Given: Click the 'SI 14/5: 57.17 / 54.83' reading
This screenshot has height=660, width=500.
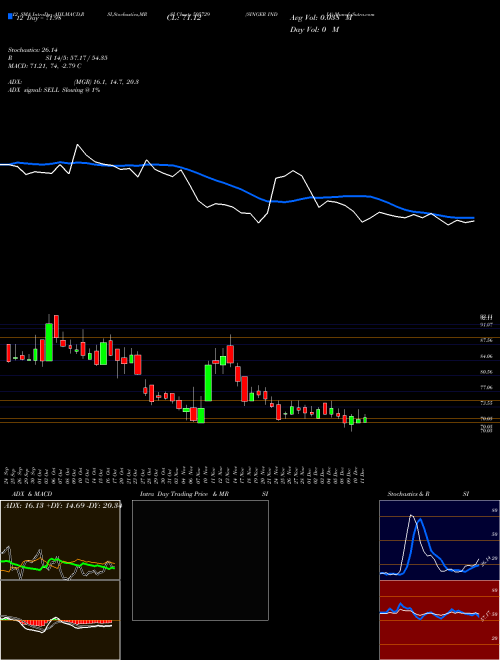Looking at the screenshot, I should (x=77, y=58).
